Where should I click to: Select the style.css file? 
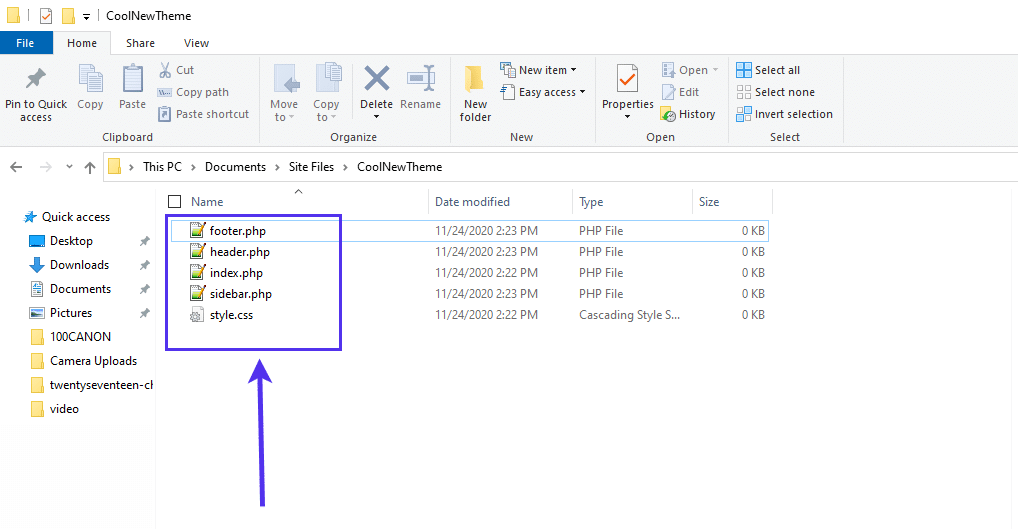point(230,315)
